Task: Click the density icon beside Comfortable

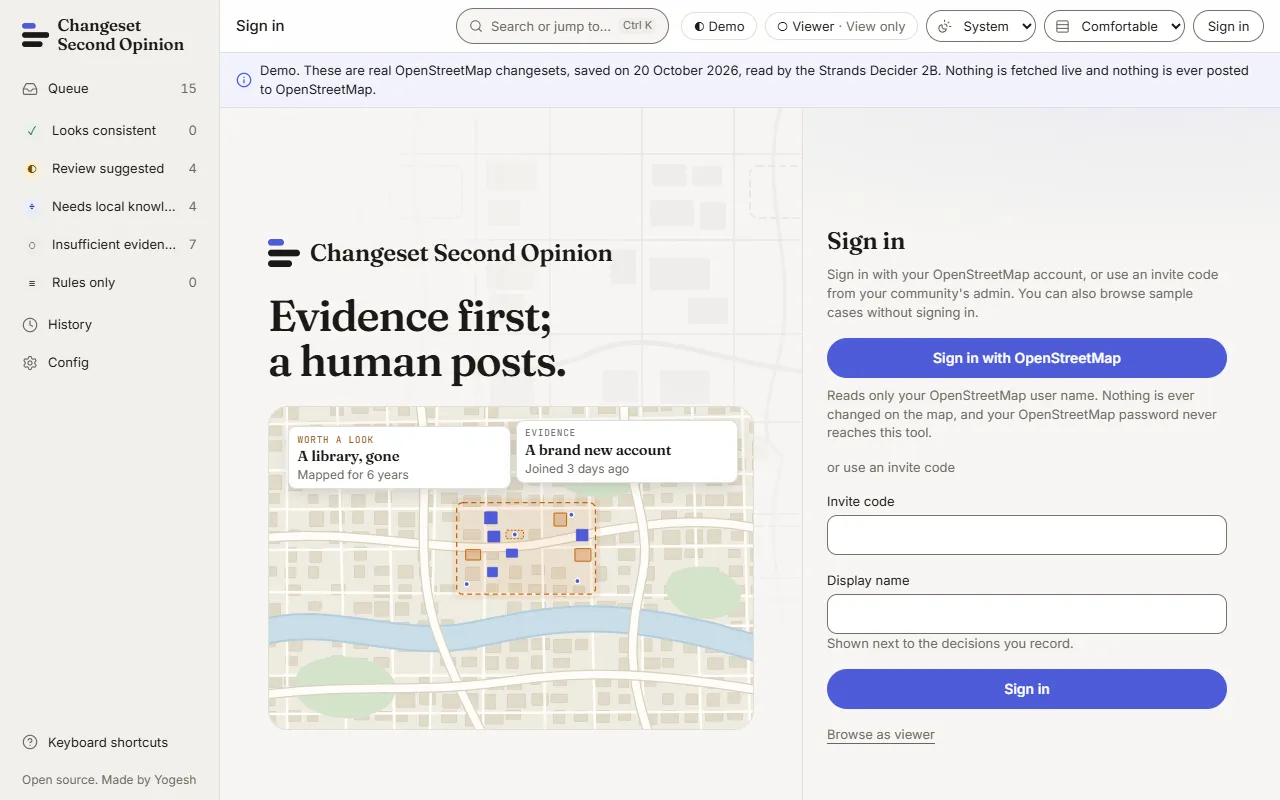Action: 1063,27
